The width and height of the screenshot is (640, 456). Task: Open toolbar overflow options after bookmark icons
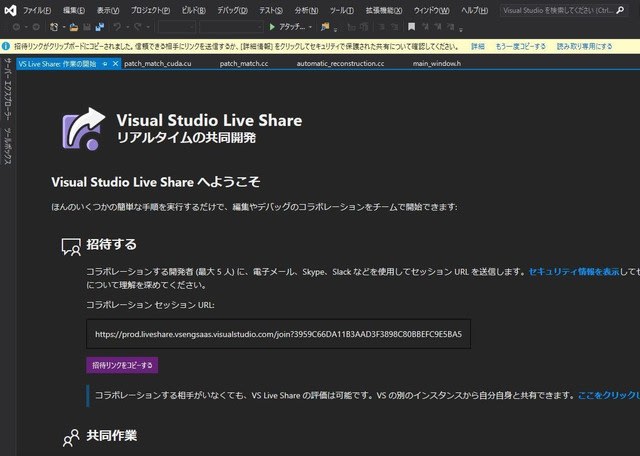[x=461, y=29]
